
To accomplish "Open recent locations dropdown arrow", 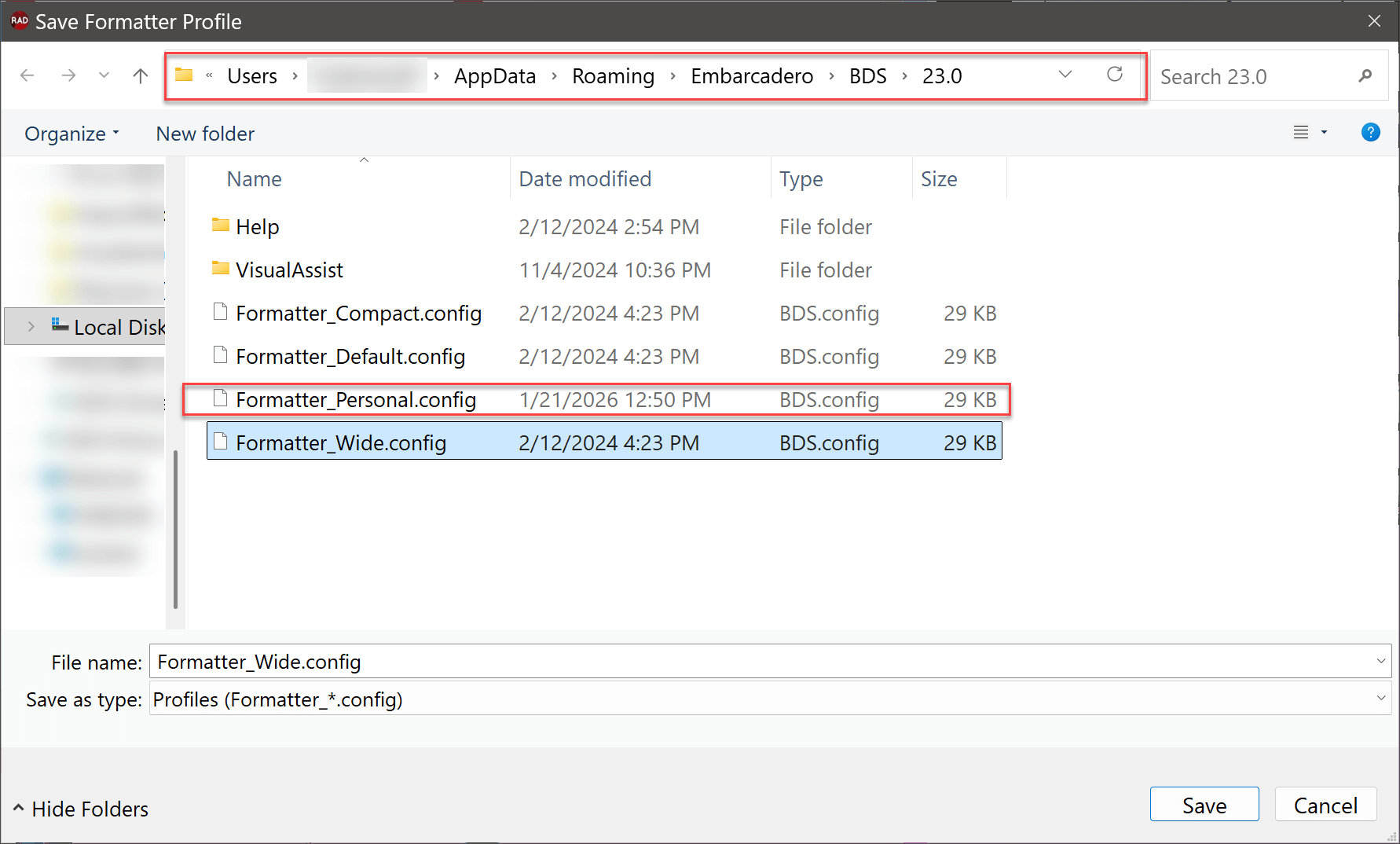I will [104, 75].
